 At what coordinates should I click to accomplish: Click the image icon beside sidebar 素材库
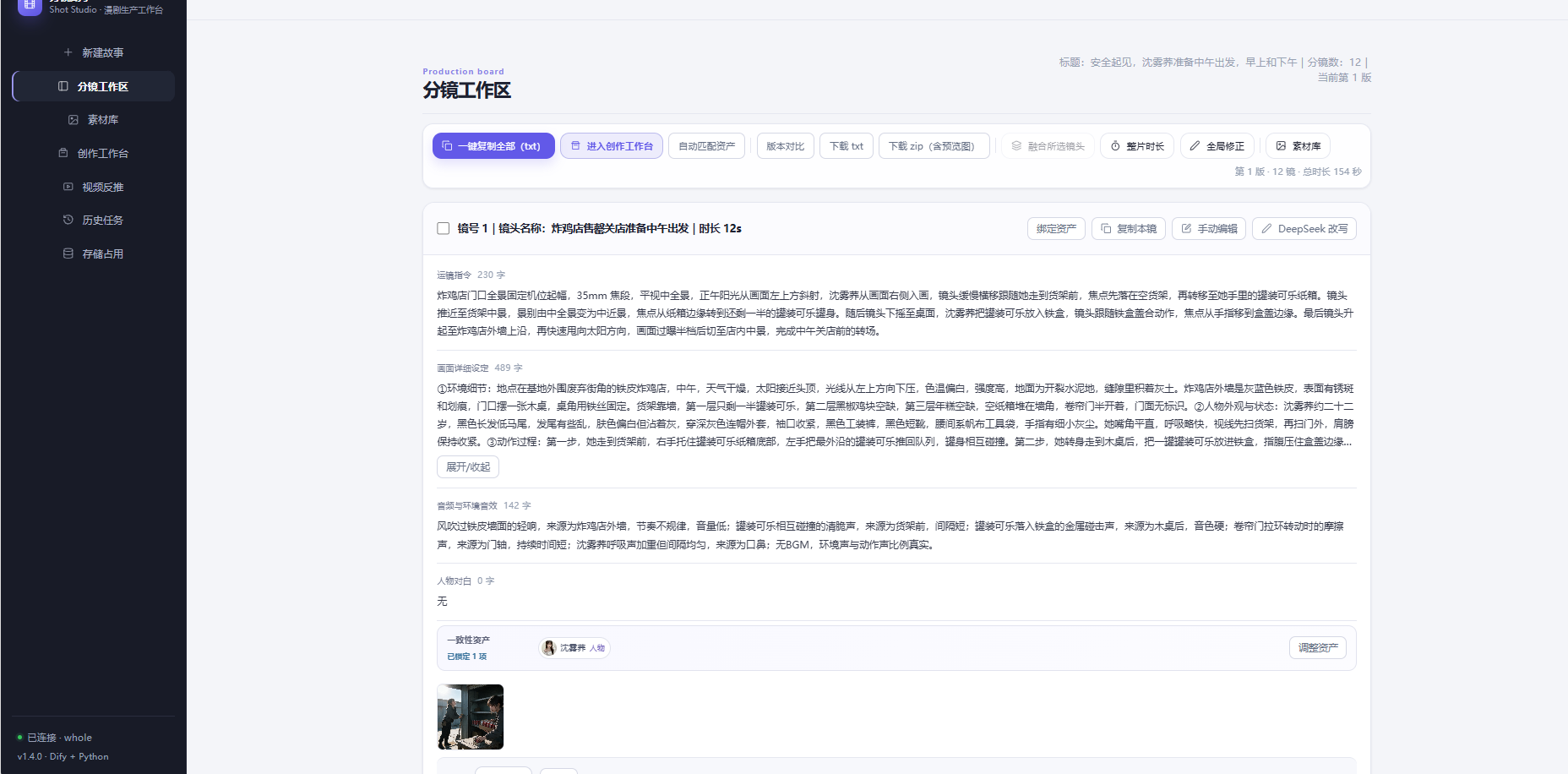pyautogui.click(x=73, y=120)
